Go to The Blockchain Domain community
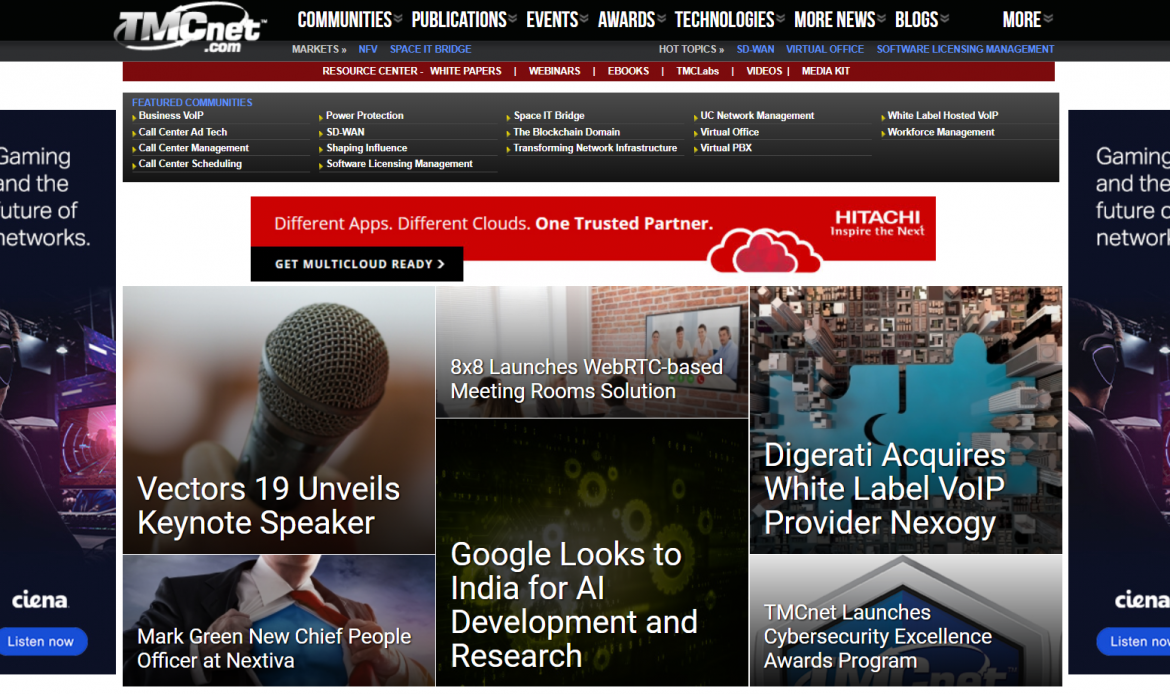The width and height of the screenshot is (1170, 694). click(566, 132)
